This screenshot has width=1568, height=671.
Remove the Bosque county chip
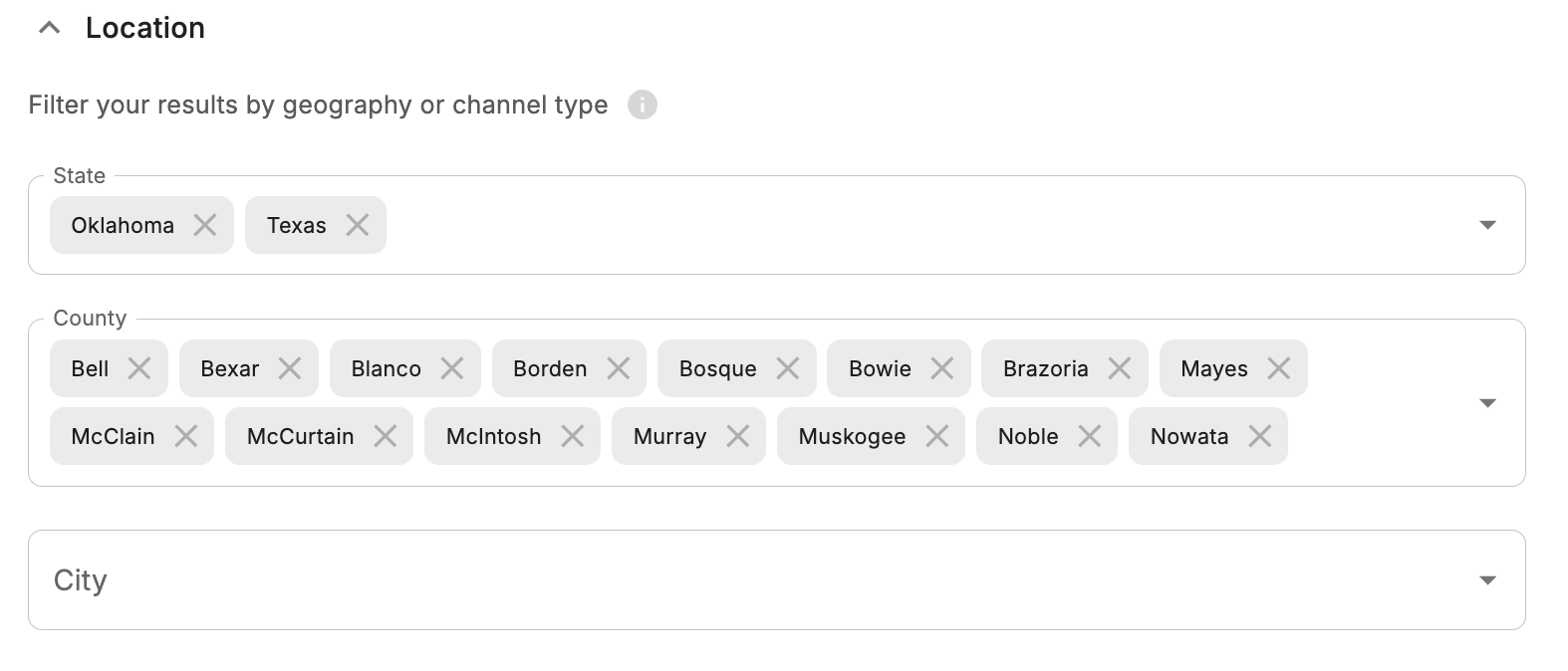(x=788, y=368)
